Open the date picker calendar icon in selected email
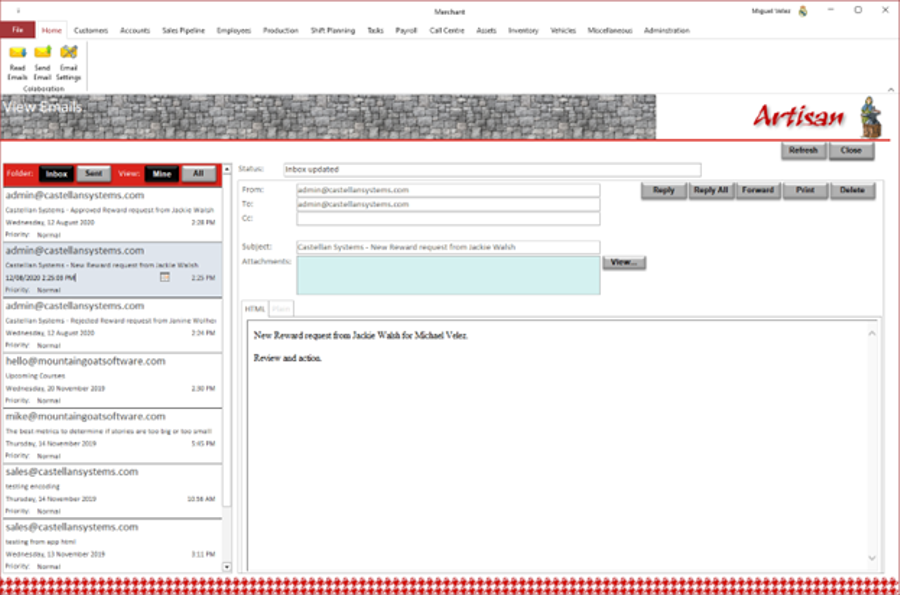 165,277
